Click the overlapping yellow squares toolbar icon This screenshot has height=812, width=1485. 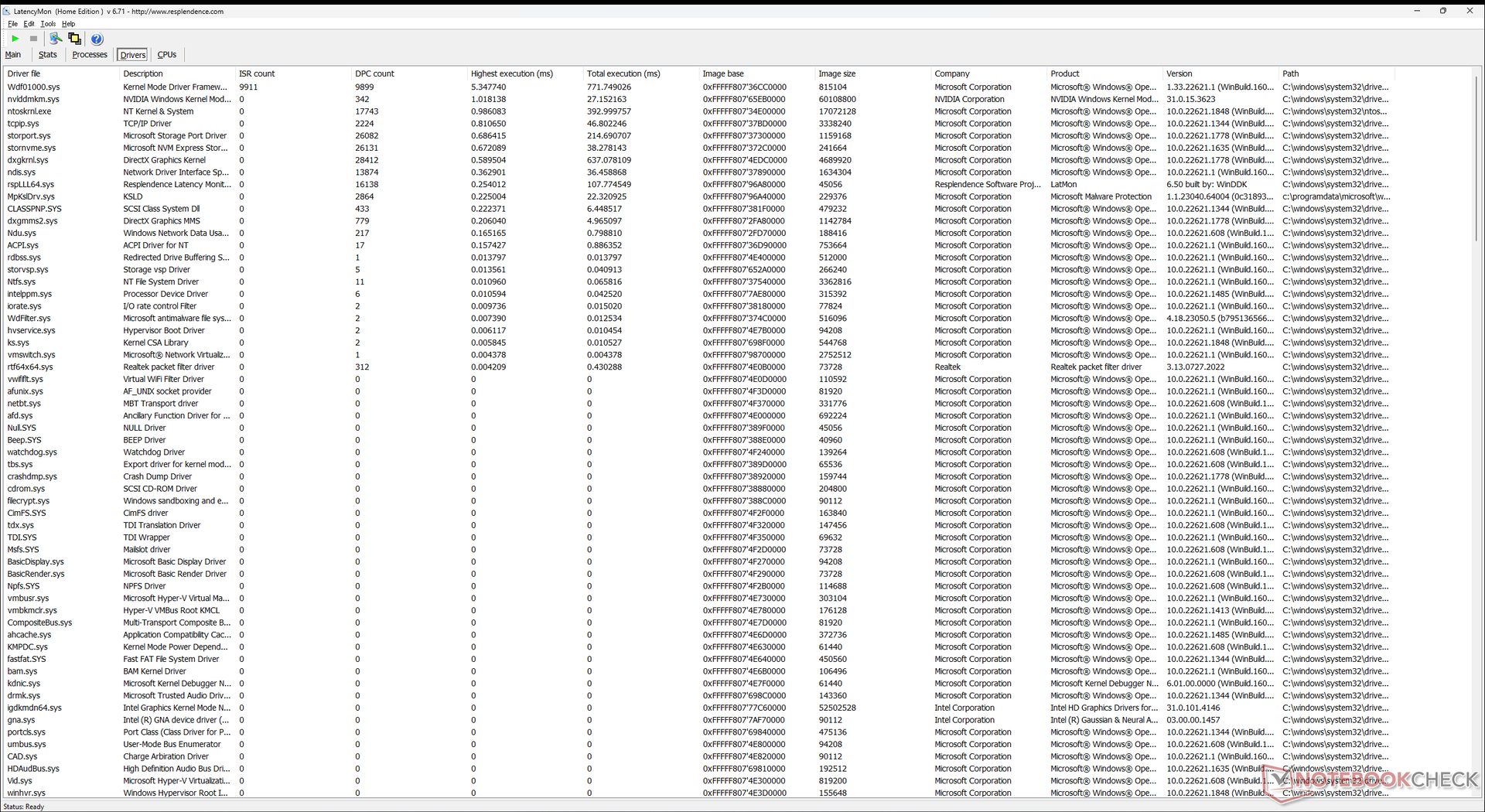[74, 39]
